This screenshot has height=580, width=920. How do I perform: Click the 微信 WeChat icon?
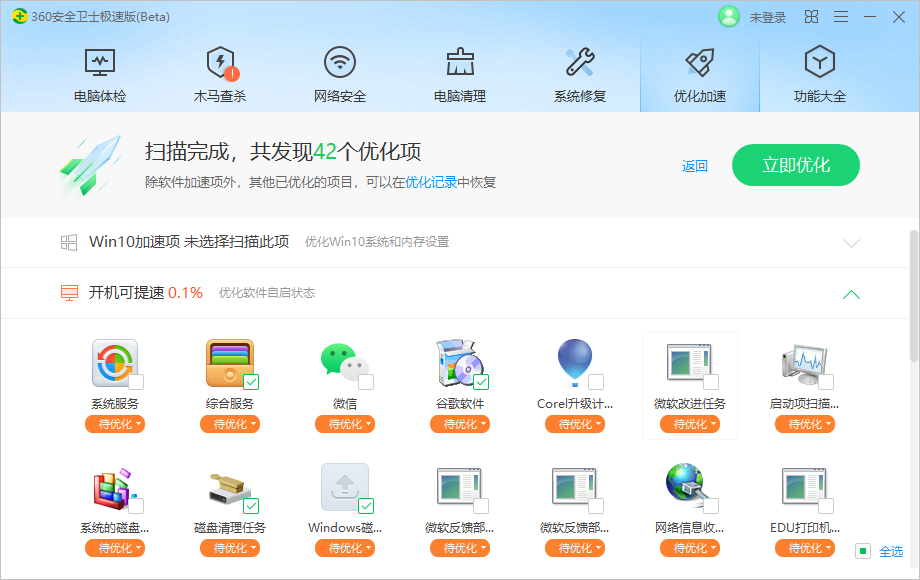344,363
